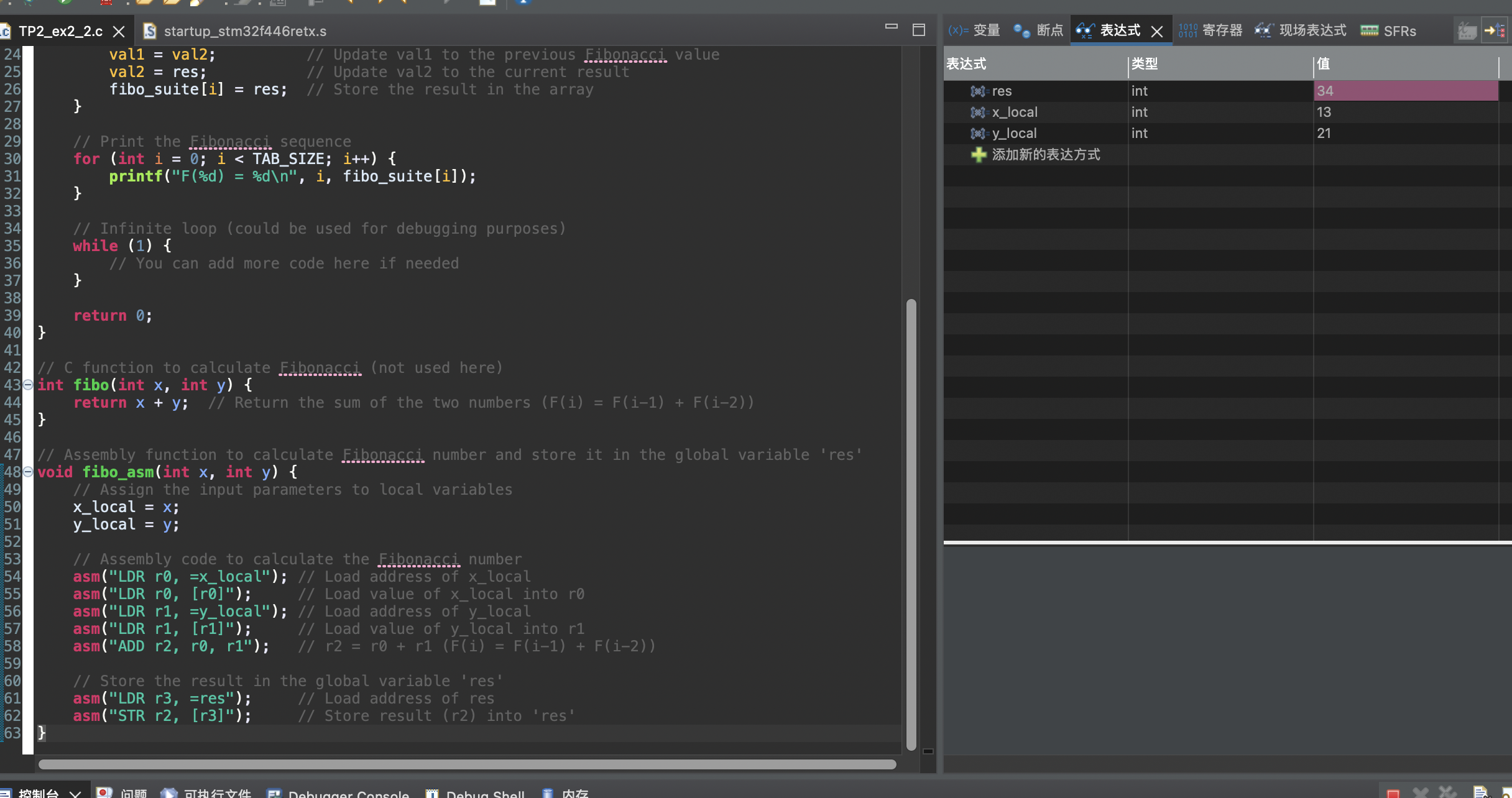Close the 表达式 expressions tab
The width and height of the screenshot is (1512, 798).
pyautogui.click(x=1157, y=31)
